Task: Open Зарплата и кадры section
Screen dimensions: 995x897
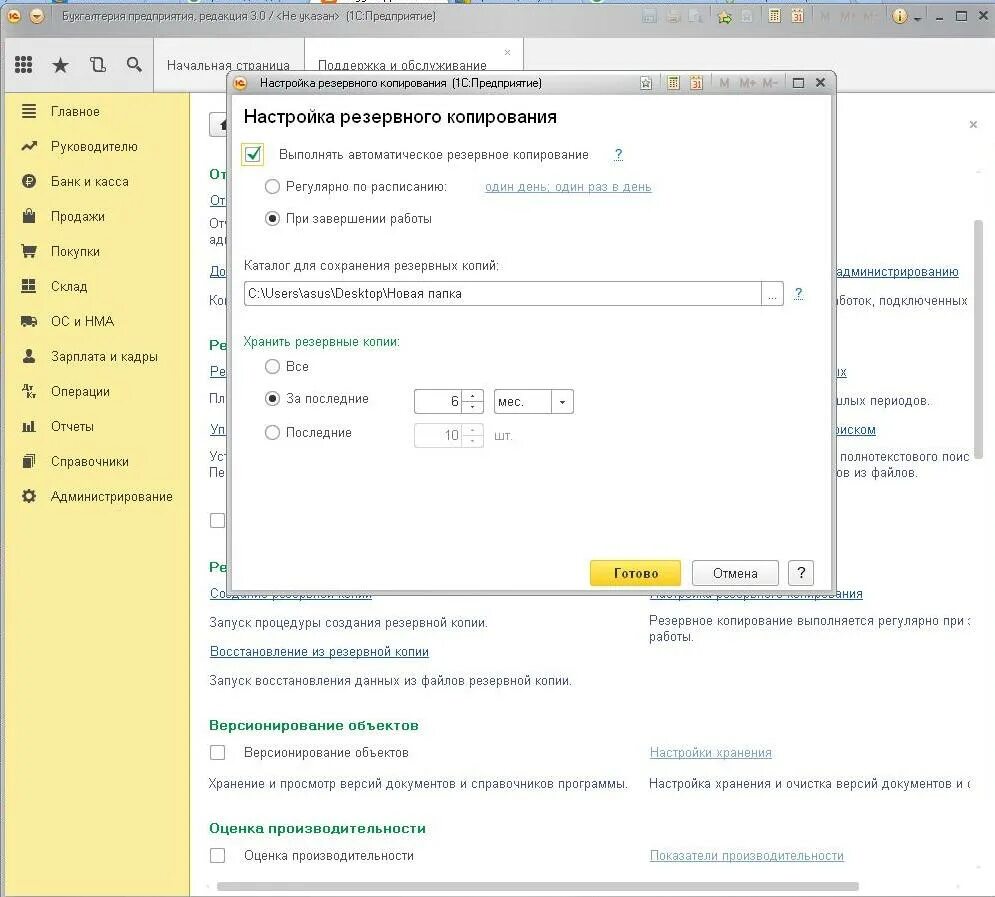Action: (x=104, y=357)
